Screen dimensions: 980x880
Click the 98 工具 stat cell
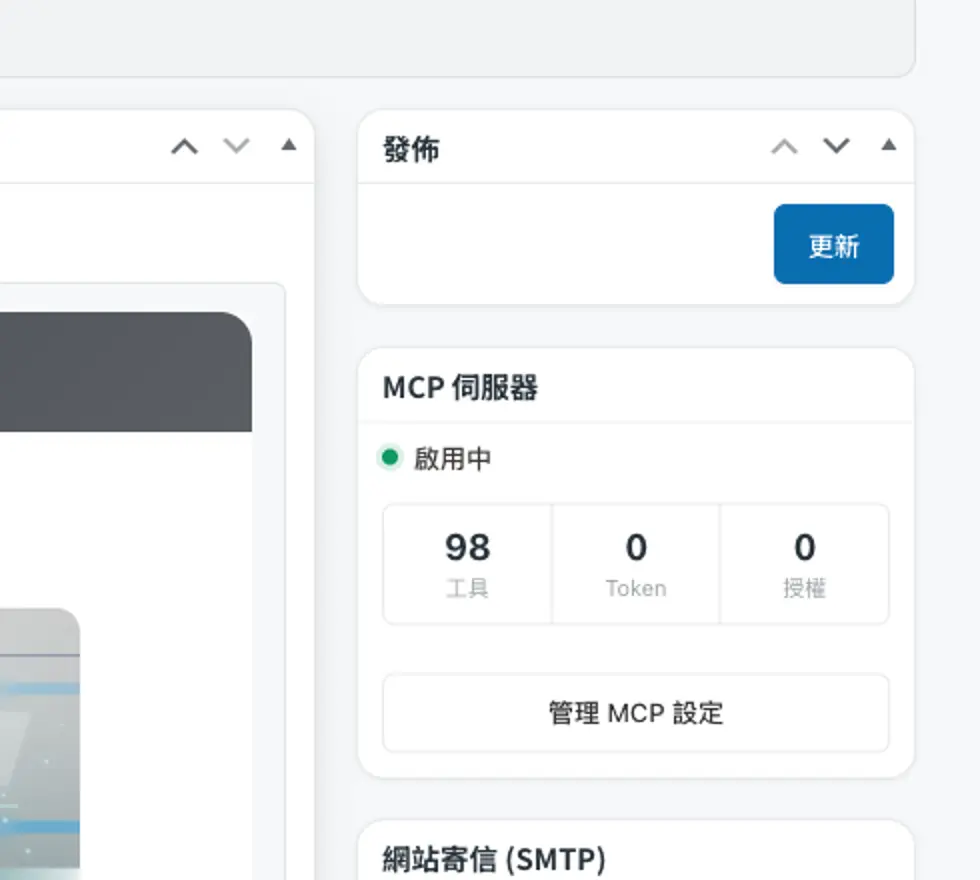(x=468, y=564)
